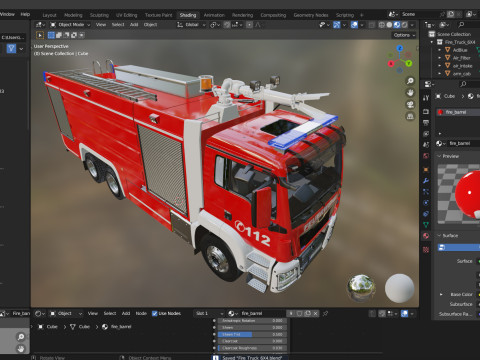Viewport: 480px width, 360px height.
Task: Open the Slot 1 material slot dropdown
Action: [209, 313]
